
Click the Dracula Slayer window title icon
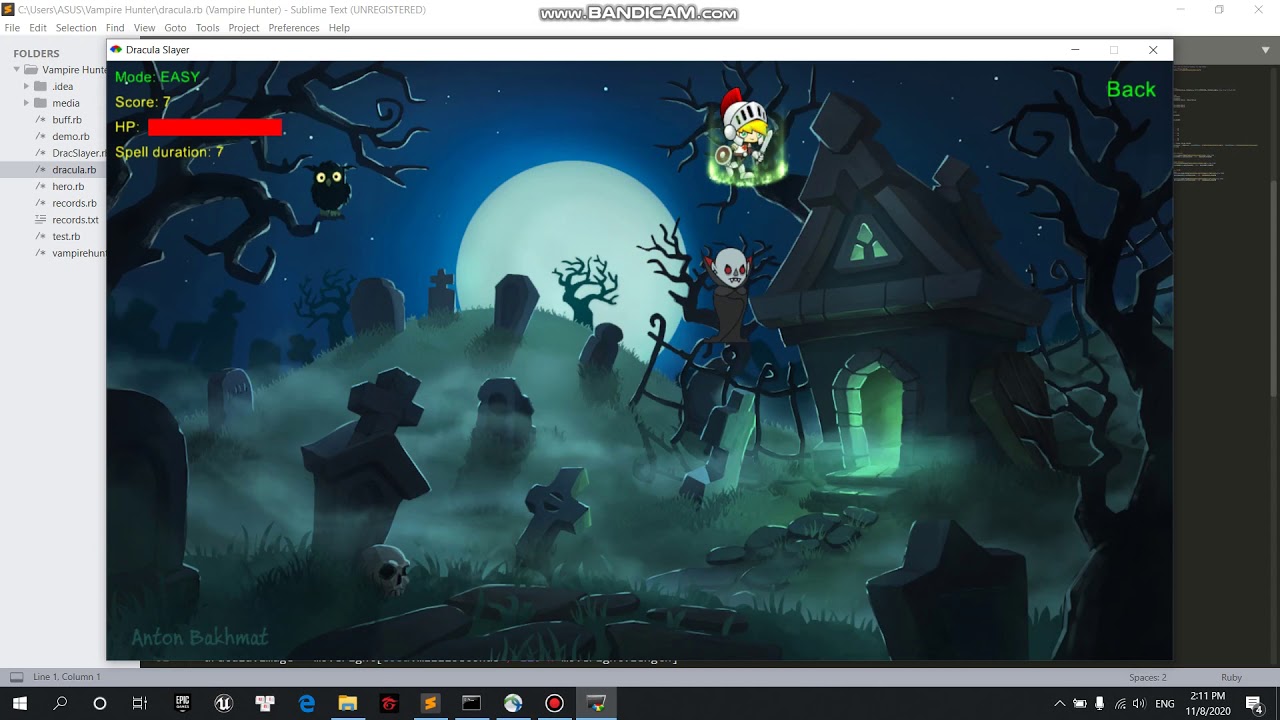click(x=116, y=50)
